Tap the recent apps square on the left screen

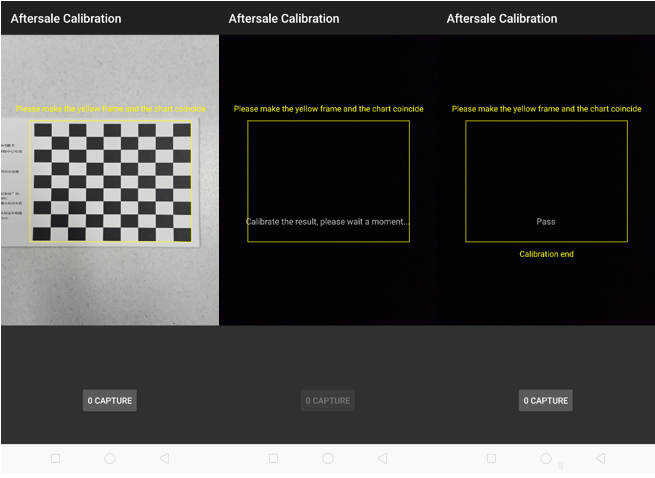(55, 458)
